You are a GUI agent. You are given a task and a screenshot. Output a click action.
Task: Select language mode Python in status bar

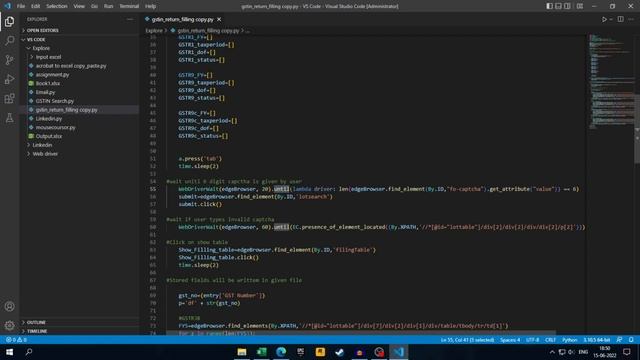(x=569, y=340)
